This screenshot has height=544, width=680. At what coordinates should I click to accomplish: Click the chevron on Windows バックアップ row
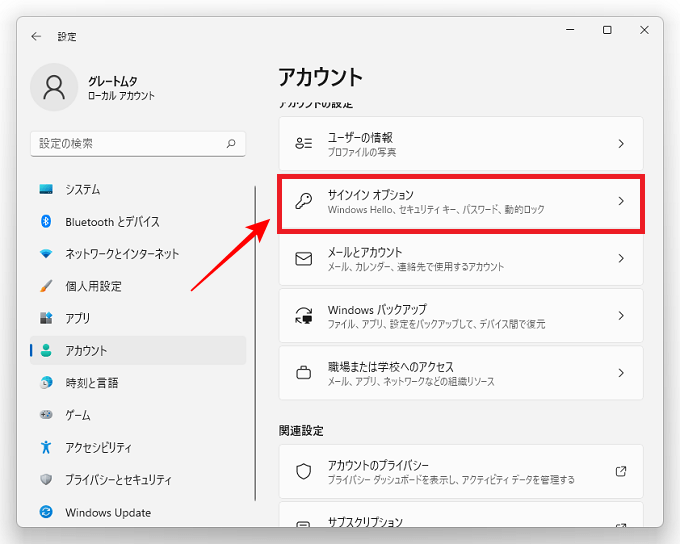pyautogui.click(x=621, y=315)
